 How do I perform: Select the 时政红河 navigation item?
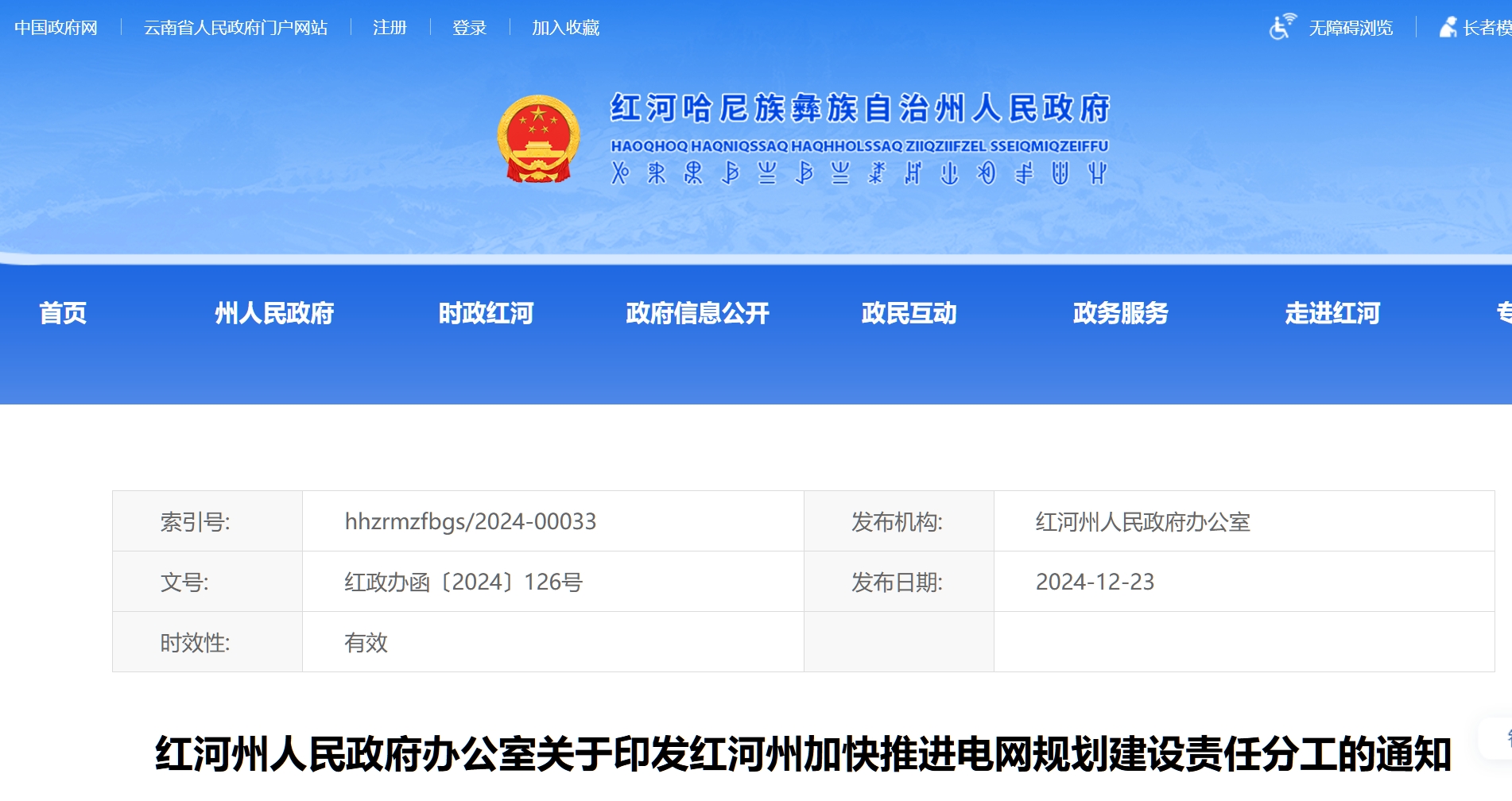click(x=486, y=313)
